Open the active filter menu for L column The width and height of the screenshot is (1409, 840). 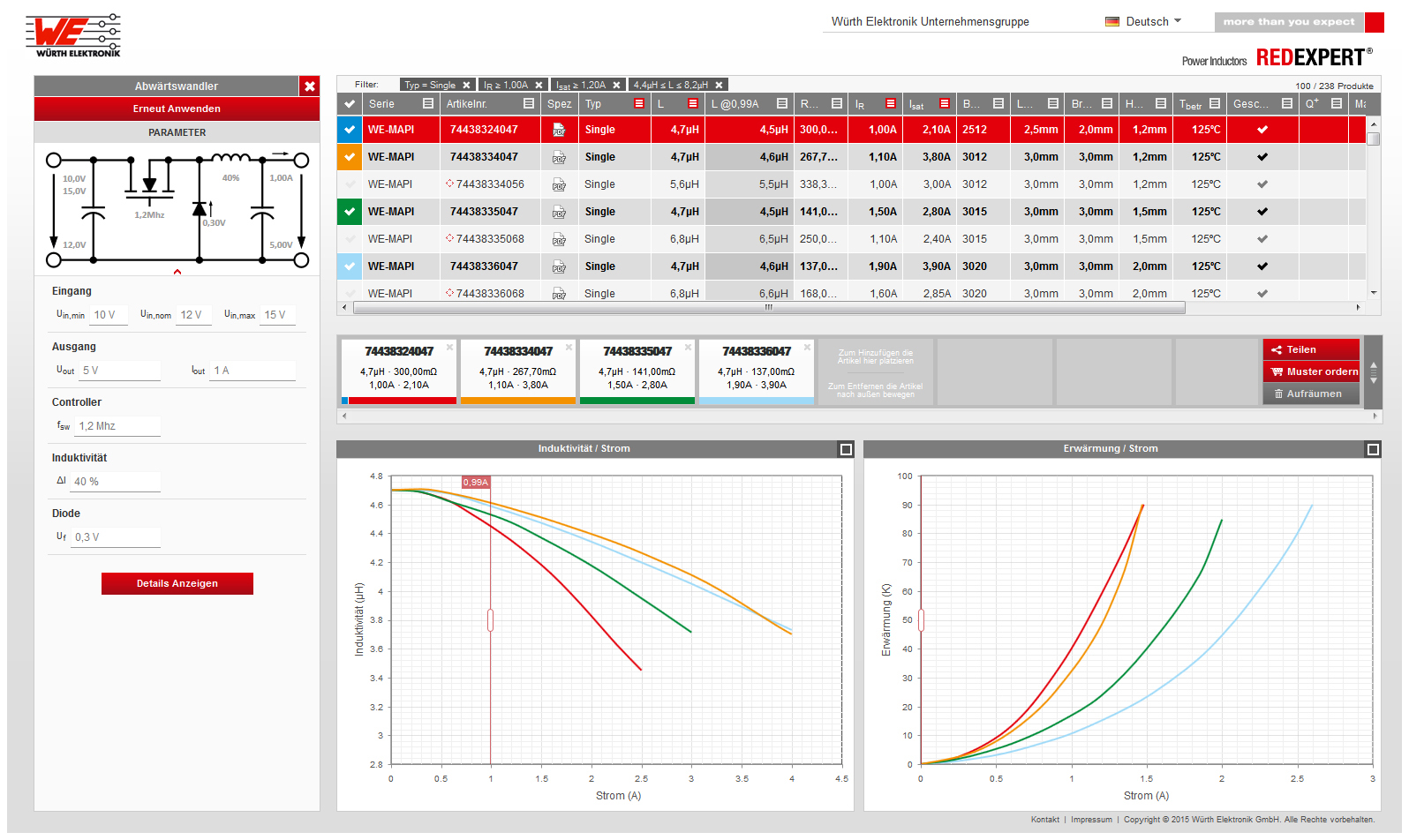pyautogui.click(x=693, y=104)
